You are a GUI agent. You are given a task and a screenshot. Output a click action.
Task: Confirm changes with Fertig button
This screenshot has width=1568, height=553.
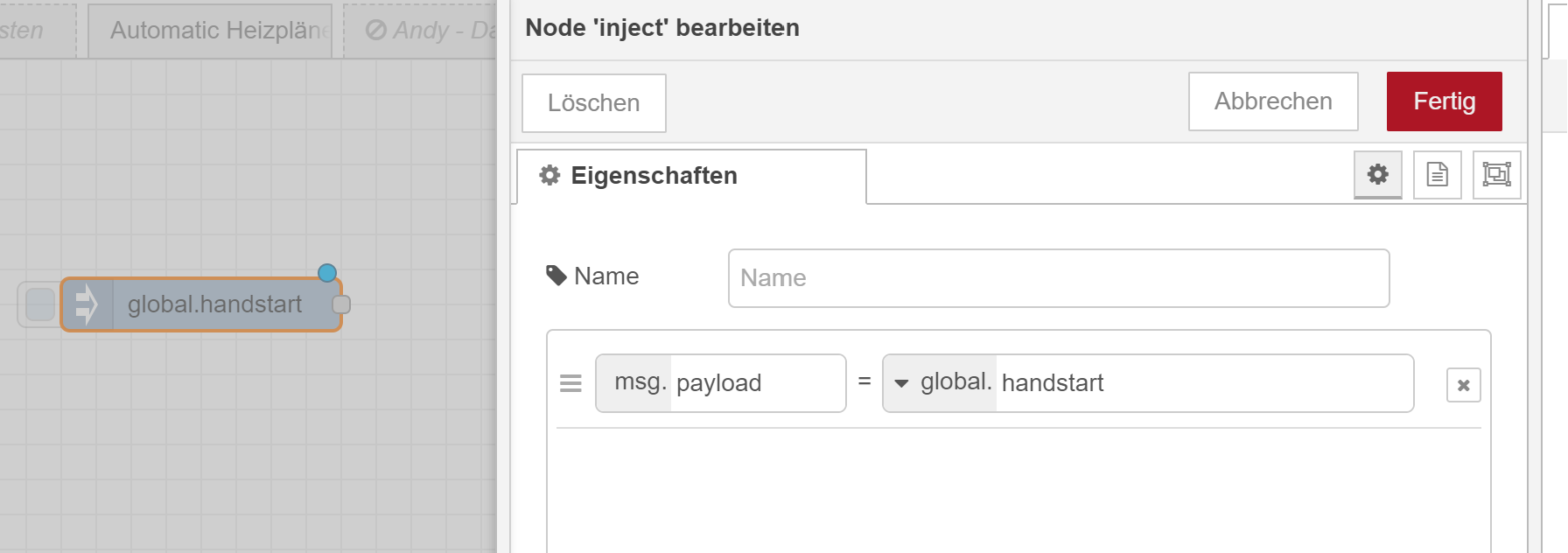[1445, 101]
